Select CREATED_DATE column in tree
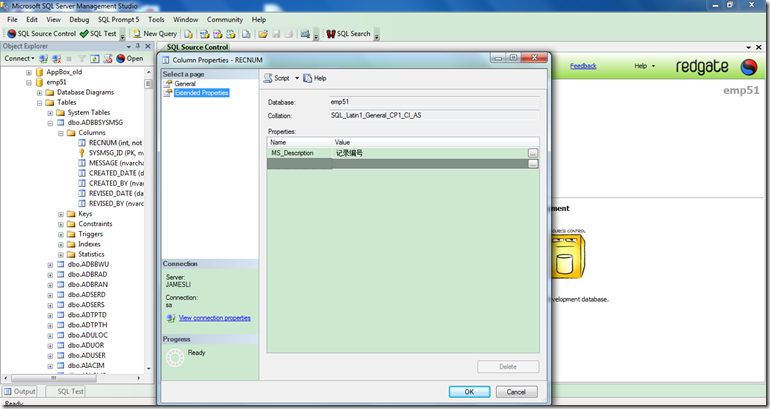Screen dimensions: 770x409 coord(116,173)
